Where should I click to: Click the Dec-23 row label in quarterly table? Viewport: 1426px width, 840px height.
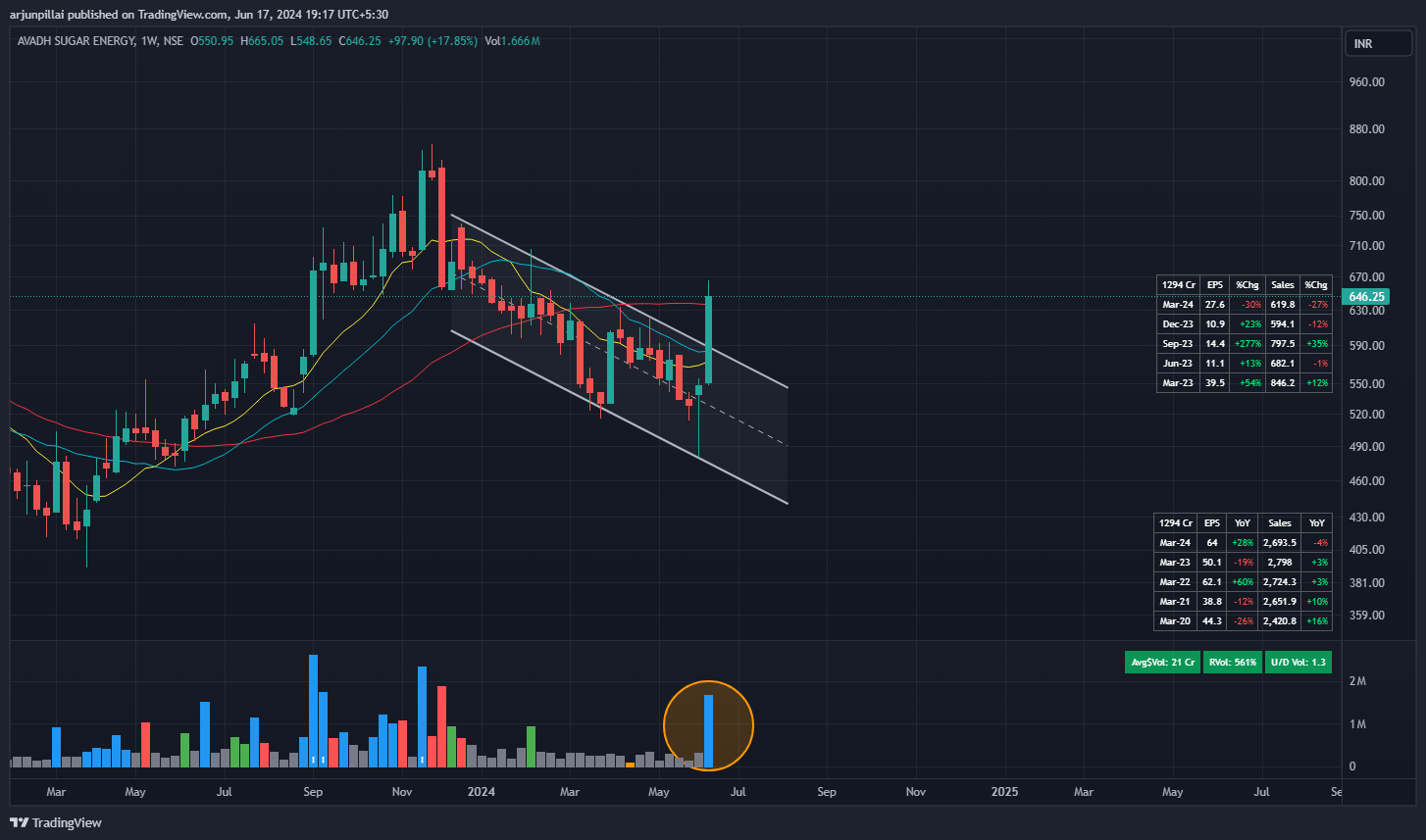pyautogui.click(x=1177, y=323)
